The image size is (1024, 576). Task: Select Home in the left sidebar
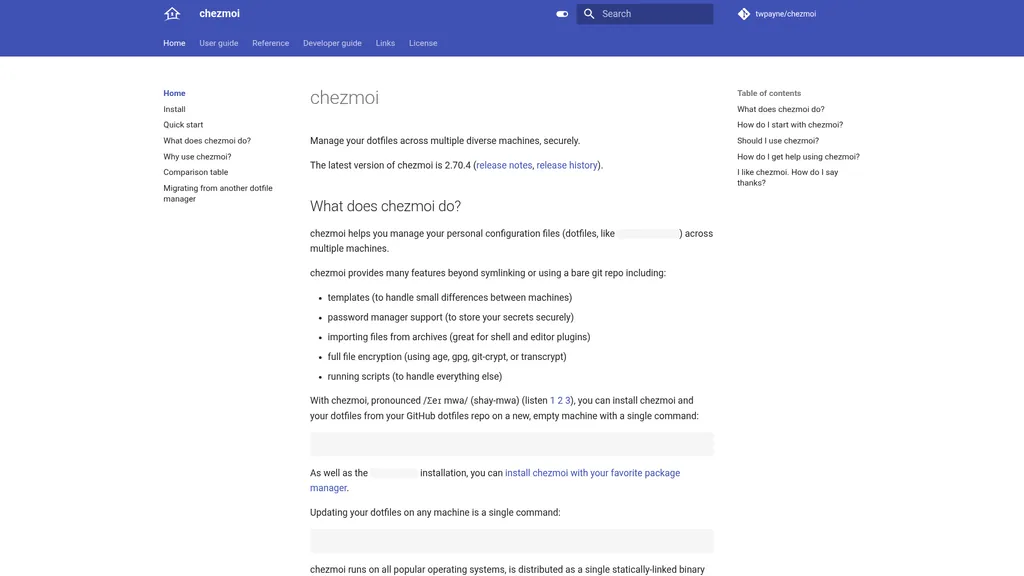point(174,93)
